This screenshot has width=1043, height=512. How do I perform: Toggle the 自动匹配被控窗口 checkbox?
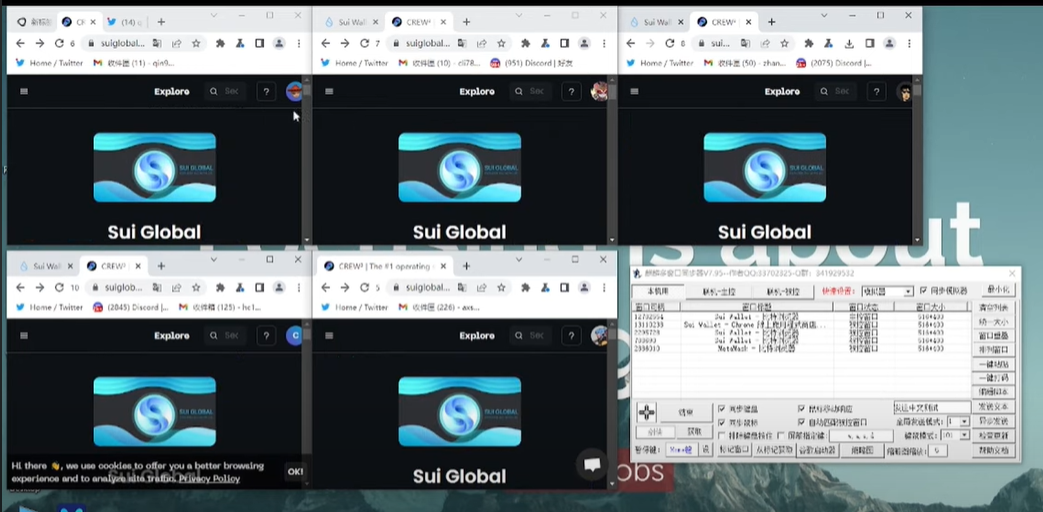[802, 422]
